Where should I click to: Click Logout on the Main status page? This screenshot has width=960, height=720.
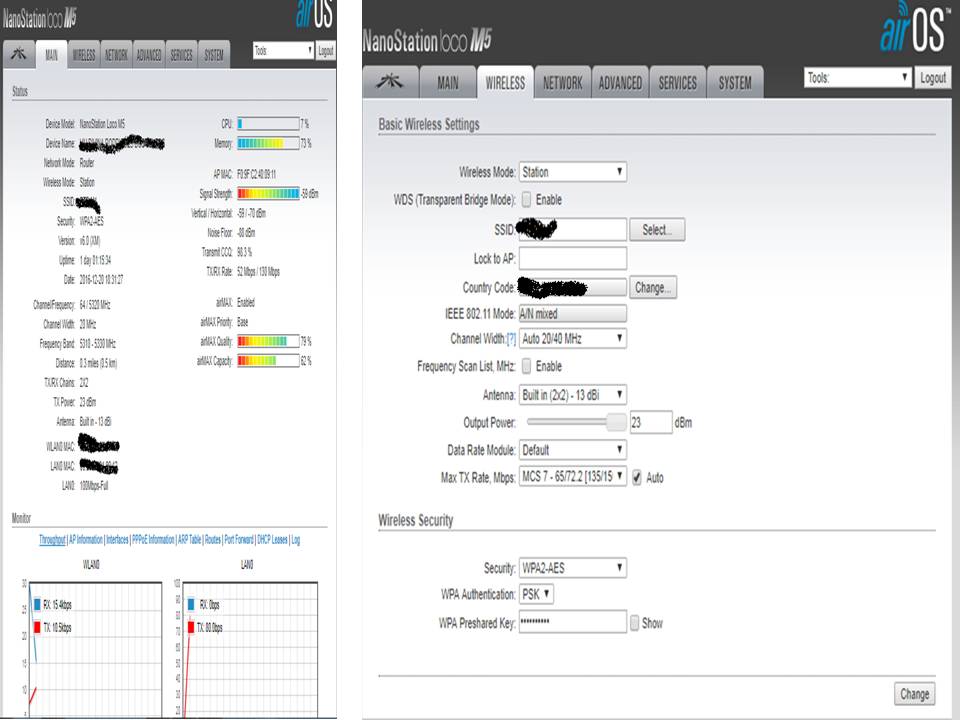tap(326, 50)
